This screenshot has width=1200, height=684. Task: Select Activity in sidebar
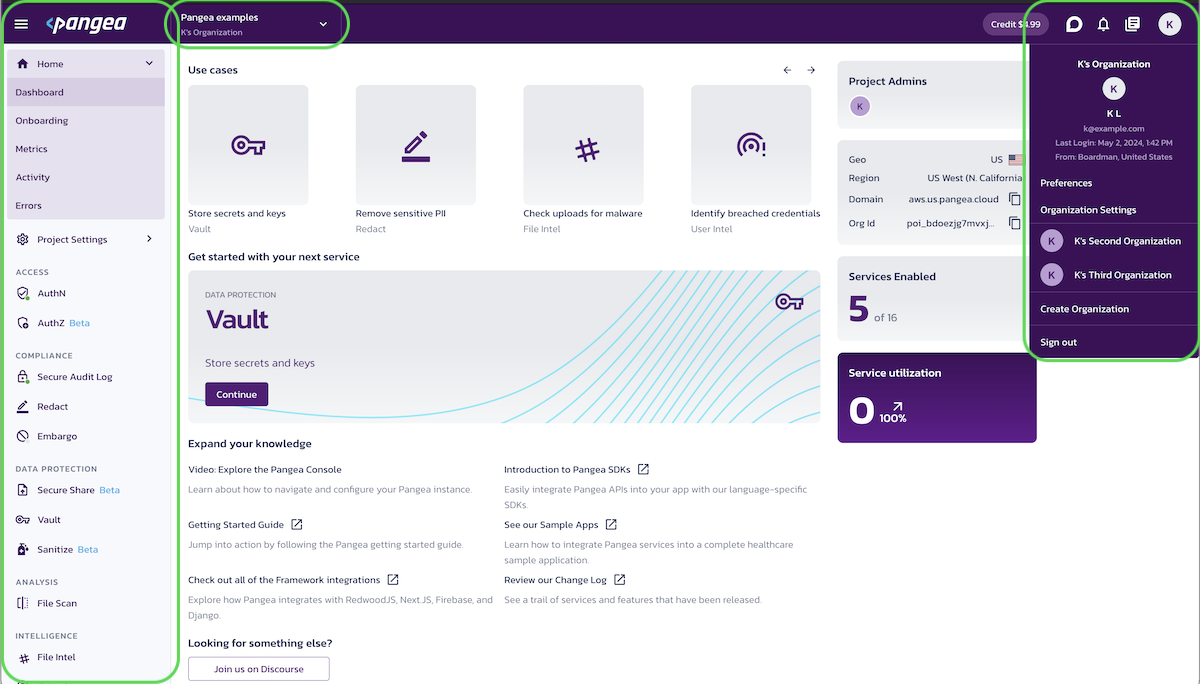tap(85, 177)
